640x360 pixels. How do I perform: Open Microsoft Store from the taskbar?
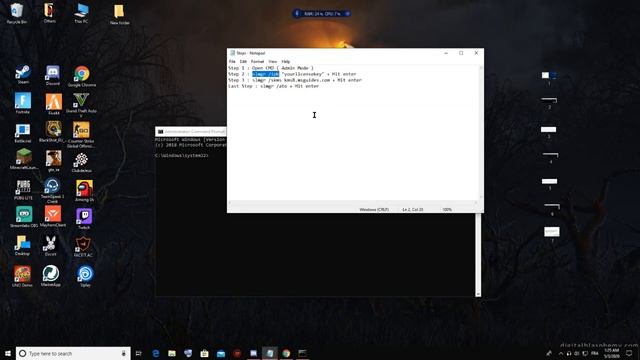[204, 353]
